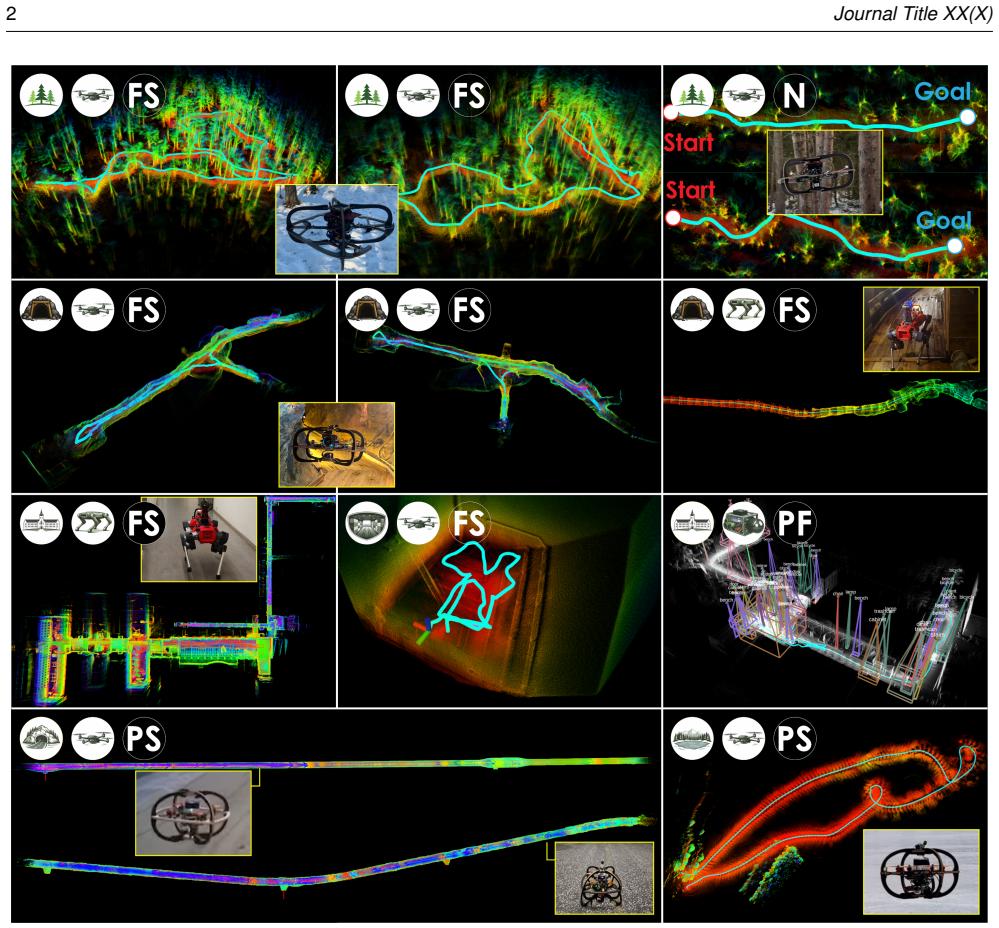999x928 pixels.
Task: Click the lower goal circle marker on the trajectory
Action: pos(954,246)
